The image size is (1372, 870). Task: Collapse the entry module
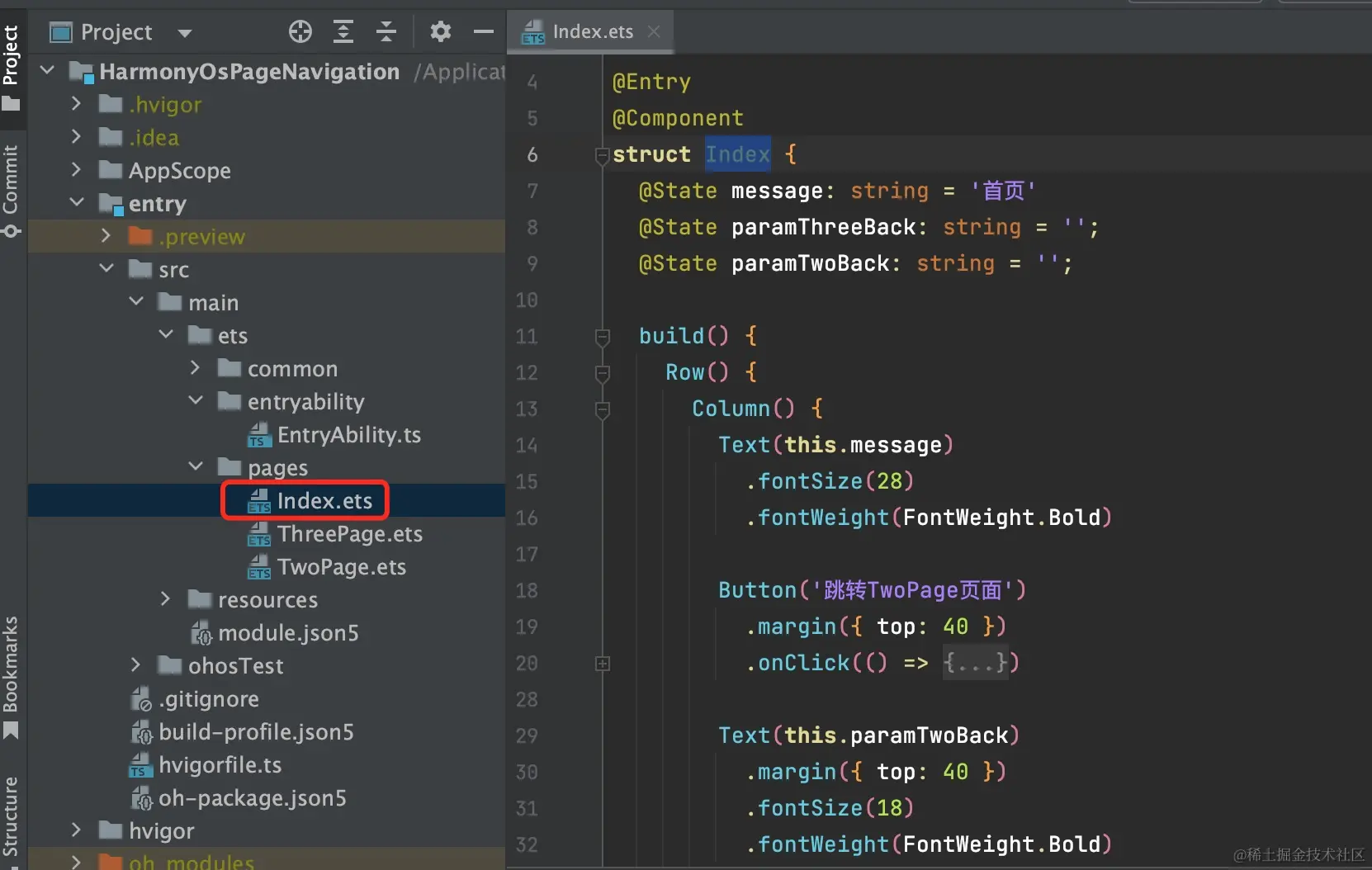click(x=77, y=203)
